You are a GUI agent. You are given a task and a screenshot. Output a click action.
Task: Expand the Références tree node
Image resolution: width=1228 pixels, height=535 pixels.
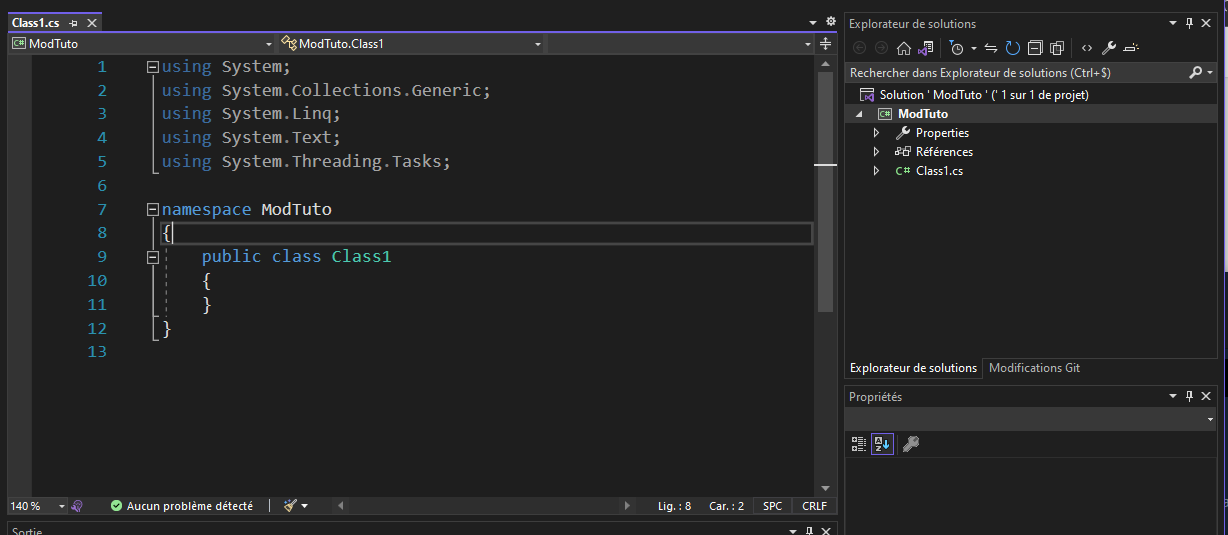(877, 152)
